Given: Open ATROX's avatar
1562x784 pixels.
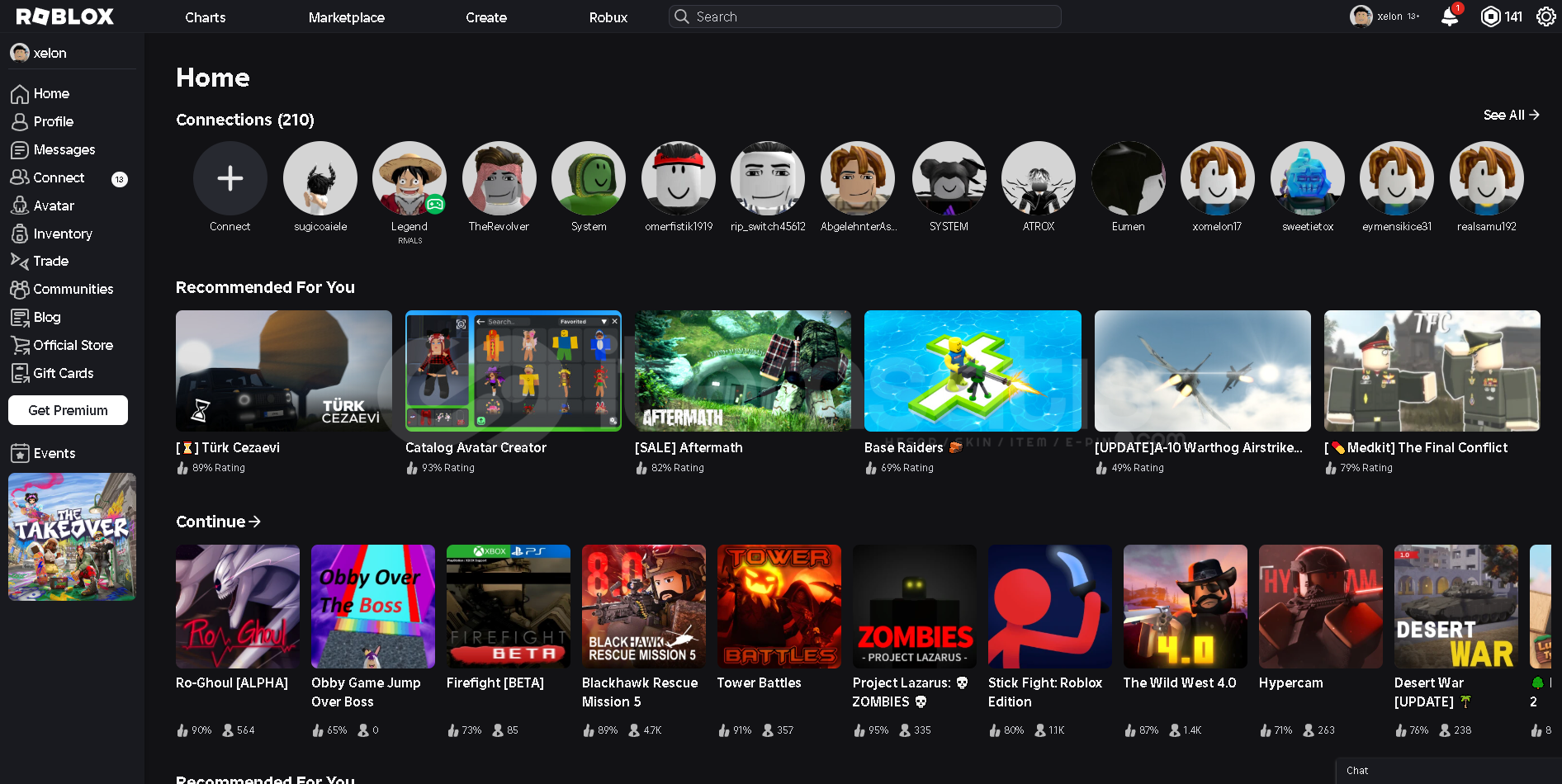Looking at the screenshot, I should [1039, 178].
